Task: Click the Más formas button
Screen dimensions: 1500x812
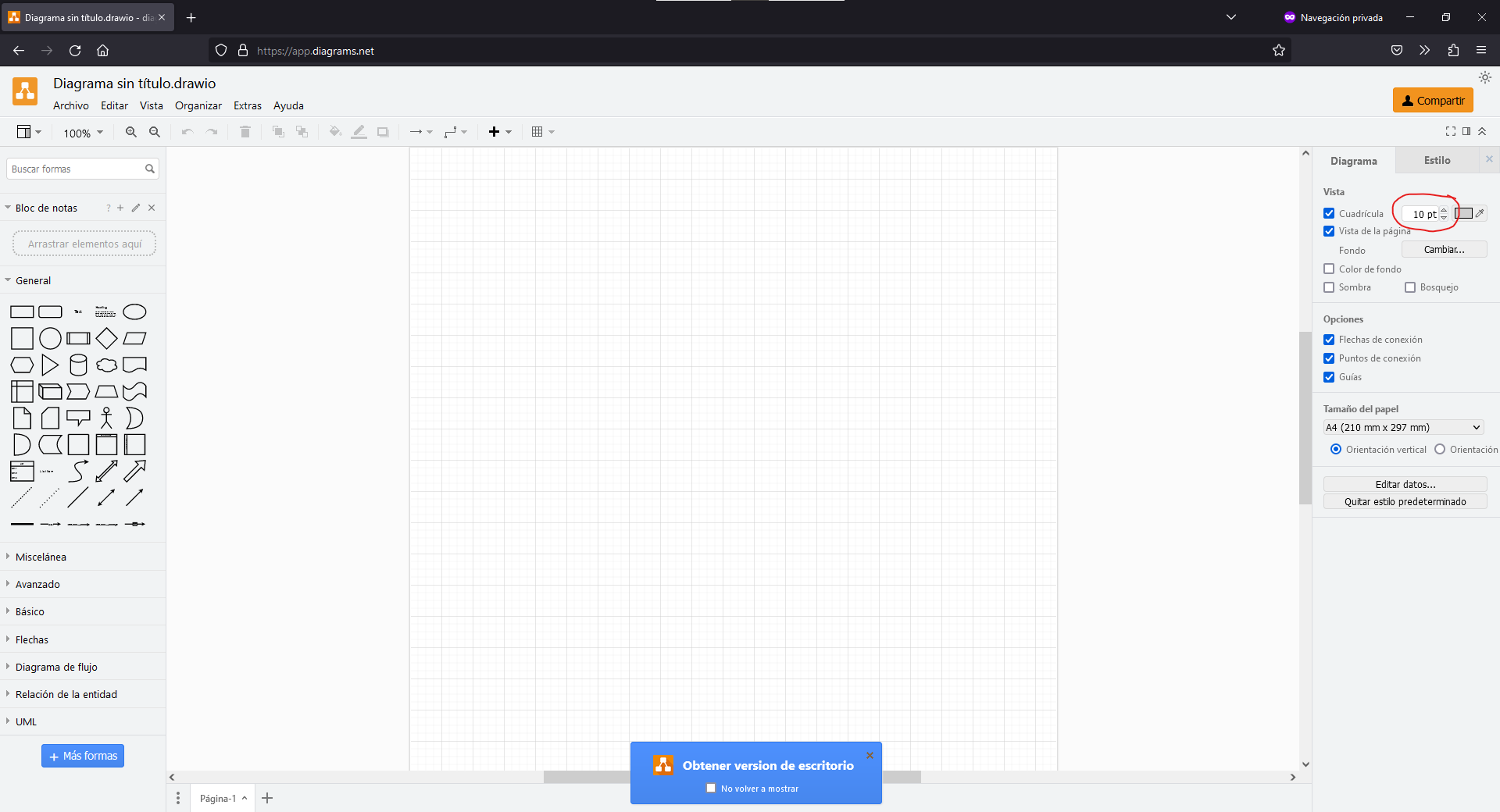Action: [83, 756]
